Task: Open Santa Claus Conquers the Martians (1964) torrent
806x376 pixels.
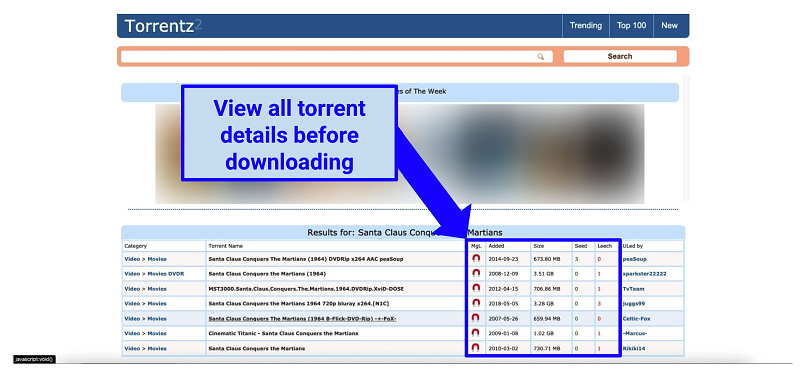Action: [x=267, y=274]
